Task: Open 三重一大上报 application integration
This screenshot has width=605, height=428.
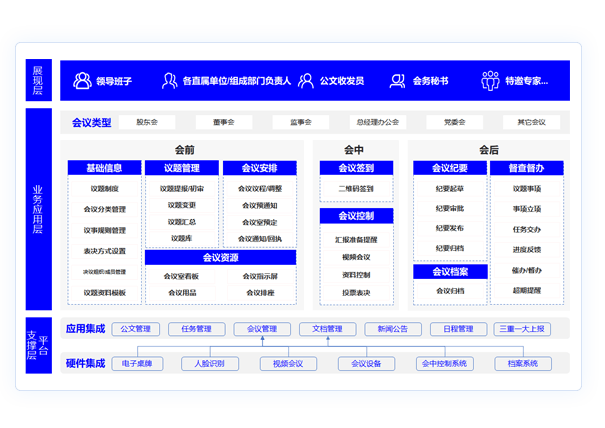Action: point(521,329)
